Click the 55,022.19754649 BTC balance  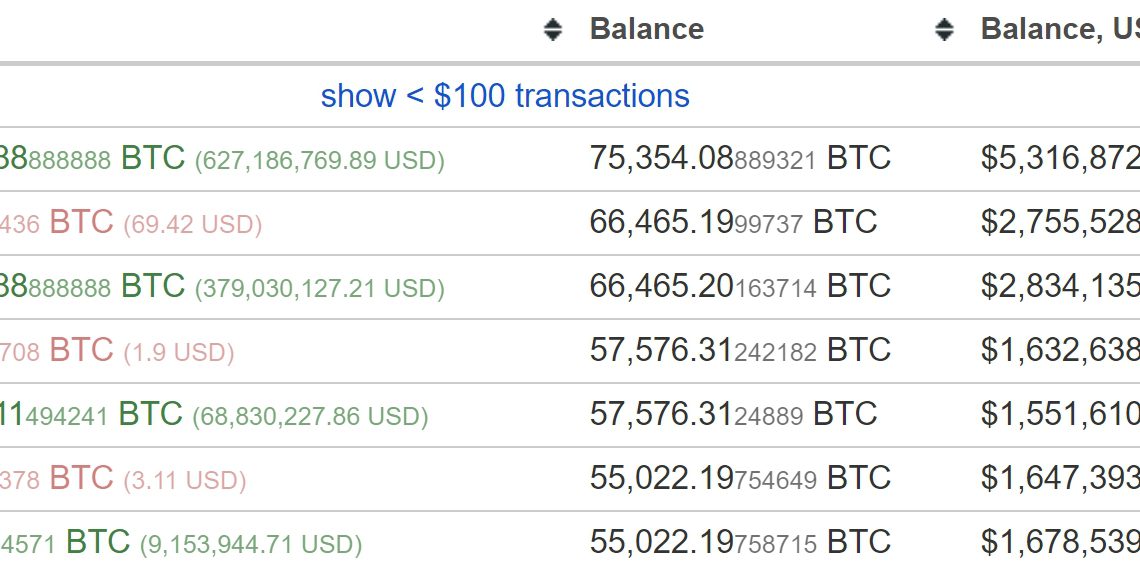click(739, 479)
